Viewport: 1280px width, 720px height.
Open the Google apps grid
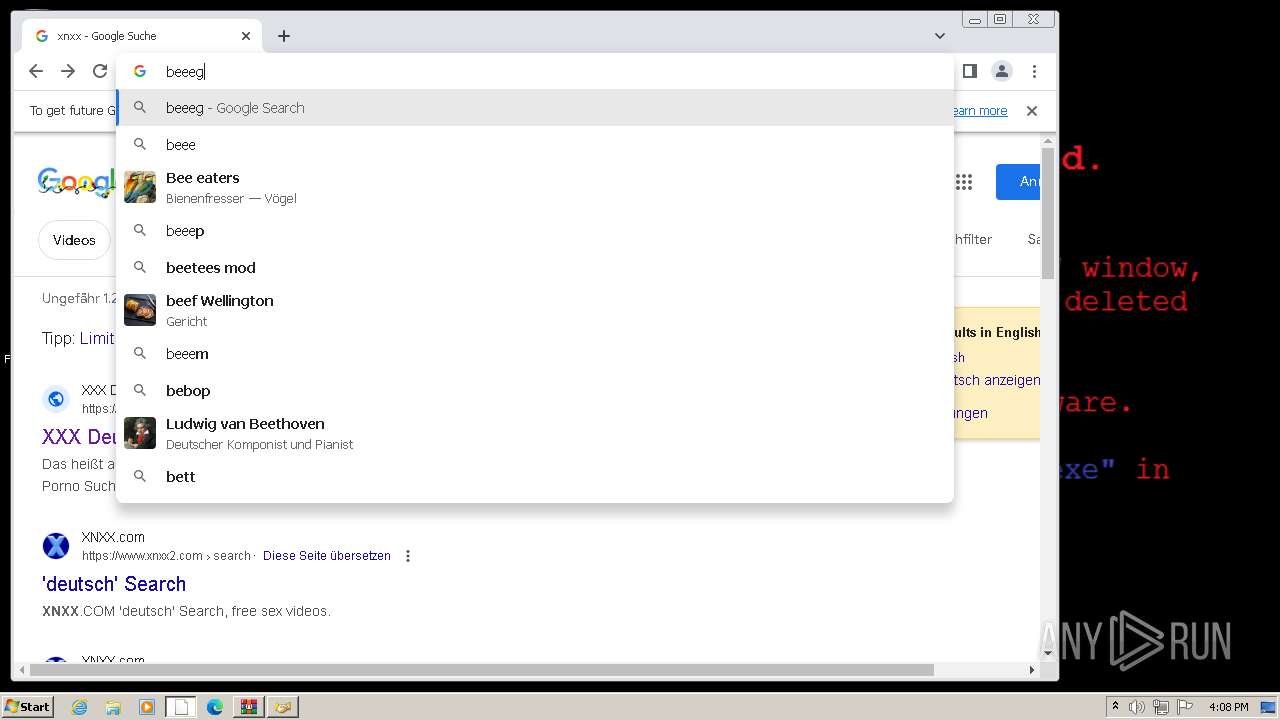point(964,182)
